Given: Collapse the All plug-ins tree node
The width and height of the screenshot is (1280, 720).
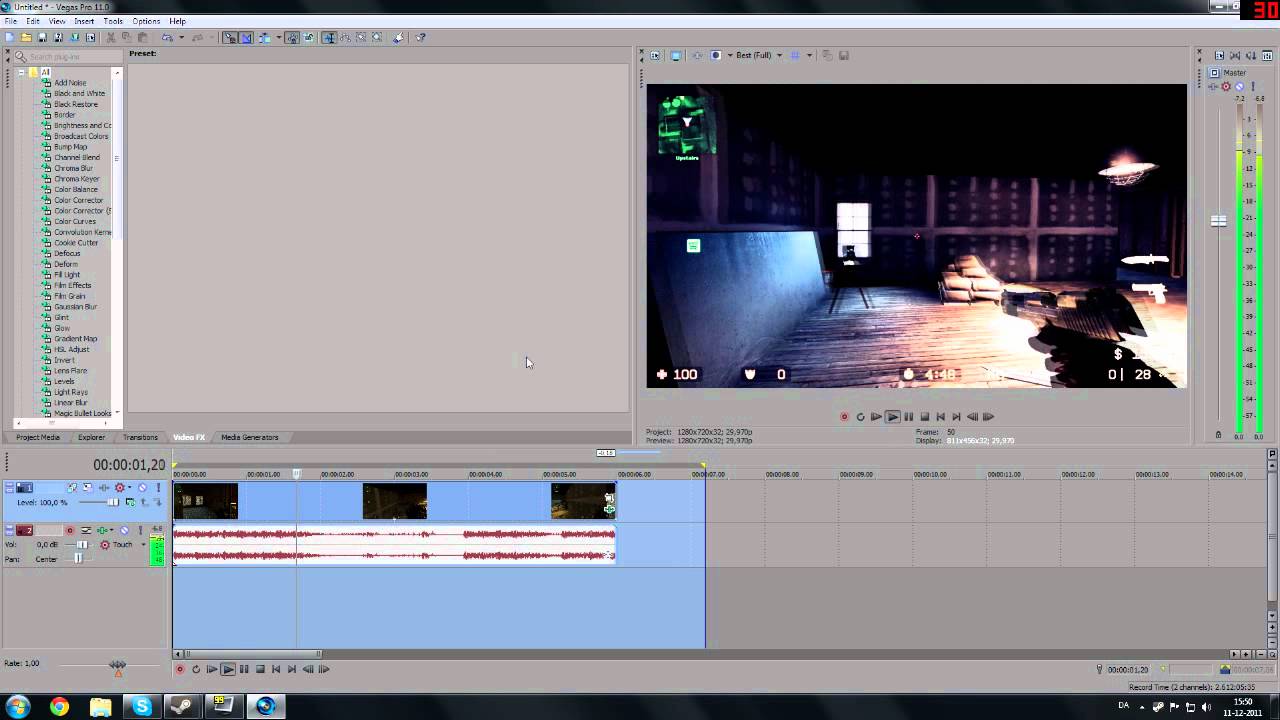Looking at the screenshot, I should pyautogui.click(x=20, y=73).
